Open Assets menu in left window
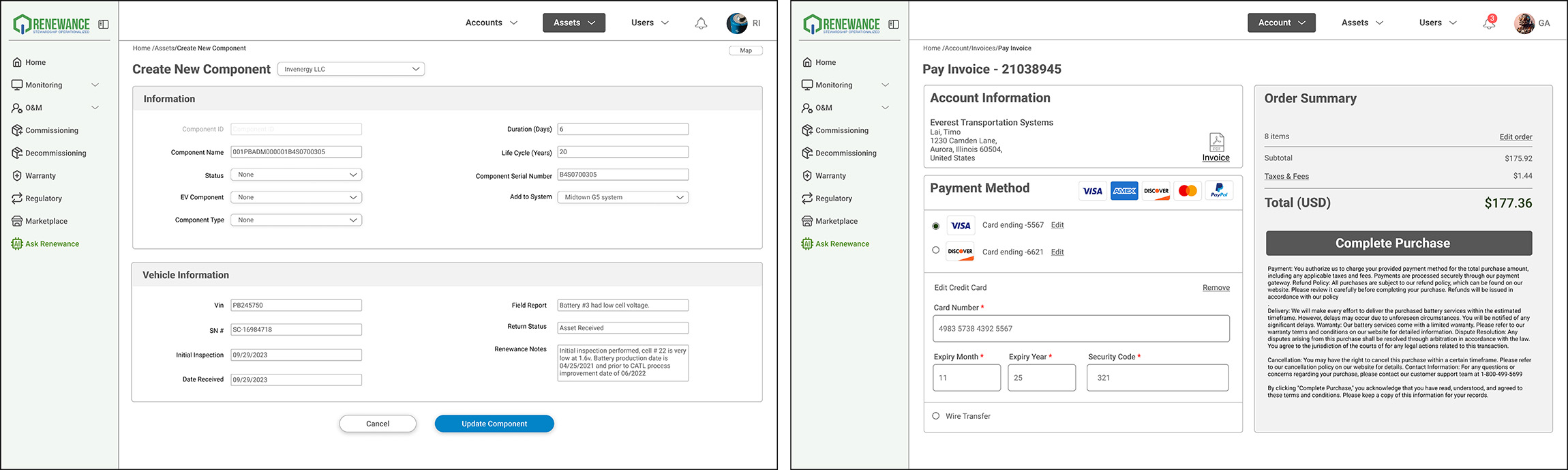The image size is (1568, 470). click(574, 23)
